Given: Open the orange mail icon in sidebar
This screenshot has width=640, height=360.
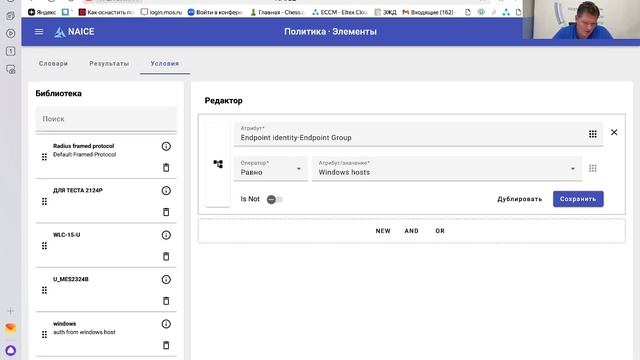Looking at the screenshot, I should 11,328.
